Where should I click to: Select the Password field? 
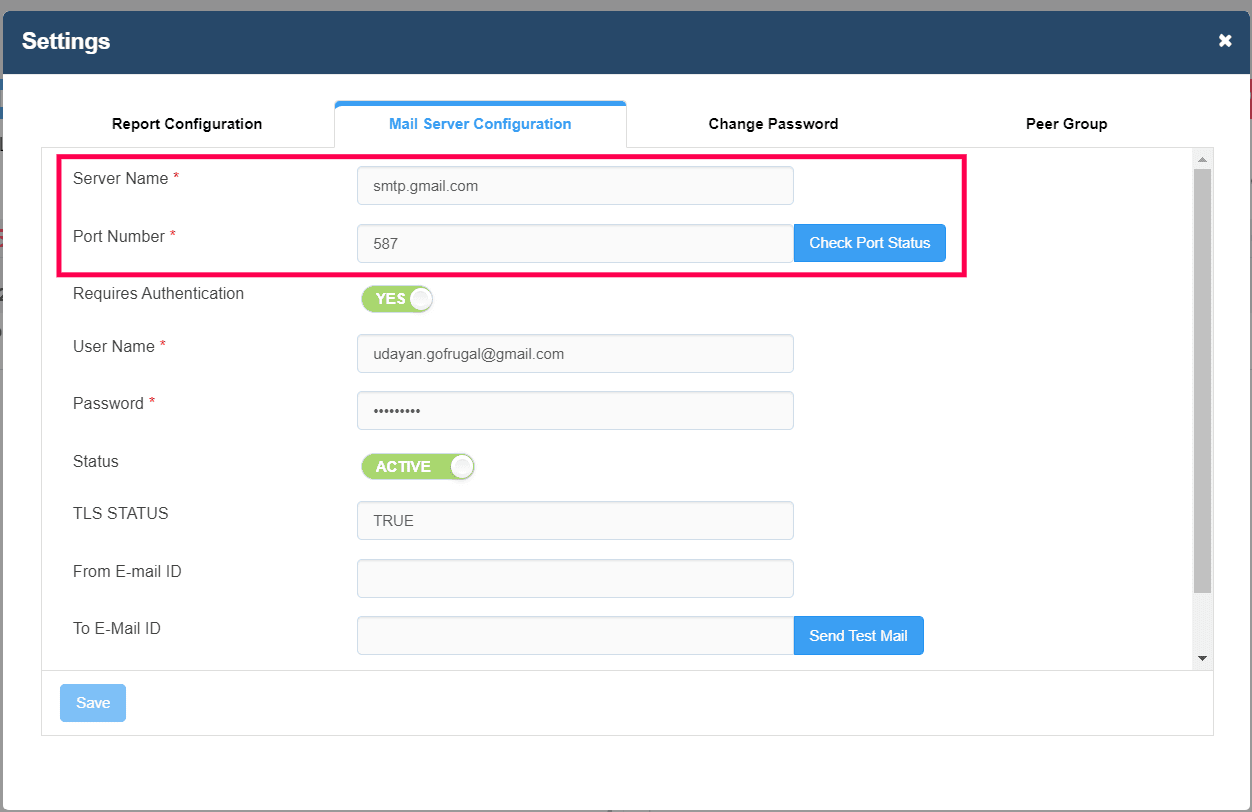[575, 411]
